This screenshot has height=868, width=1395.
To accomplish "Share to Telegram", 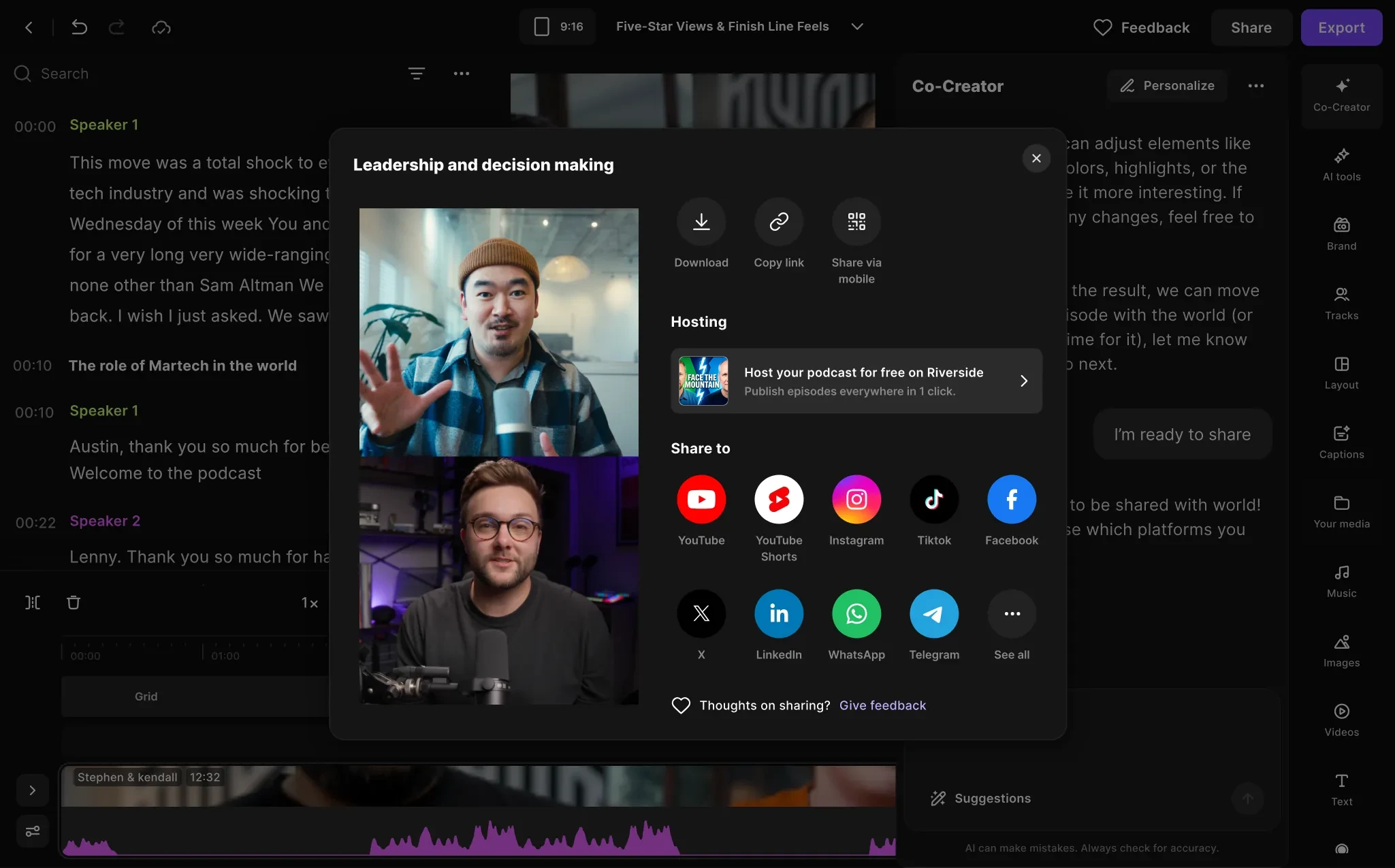I will click(934, 614).
